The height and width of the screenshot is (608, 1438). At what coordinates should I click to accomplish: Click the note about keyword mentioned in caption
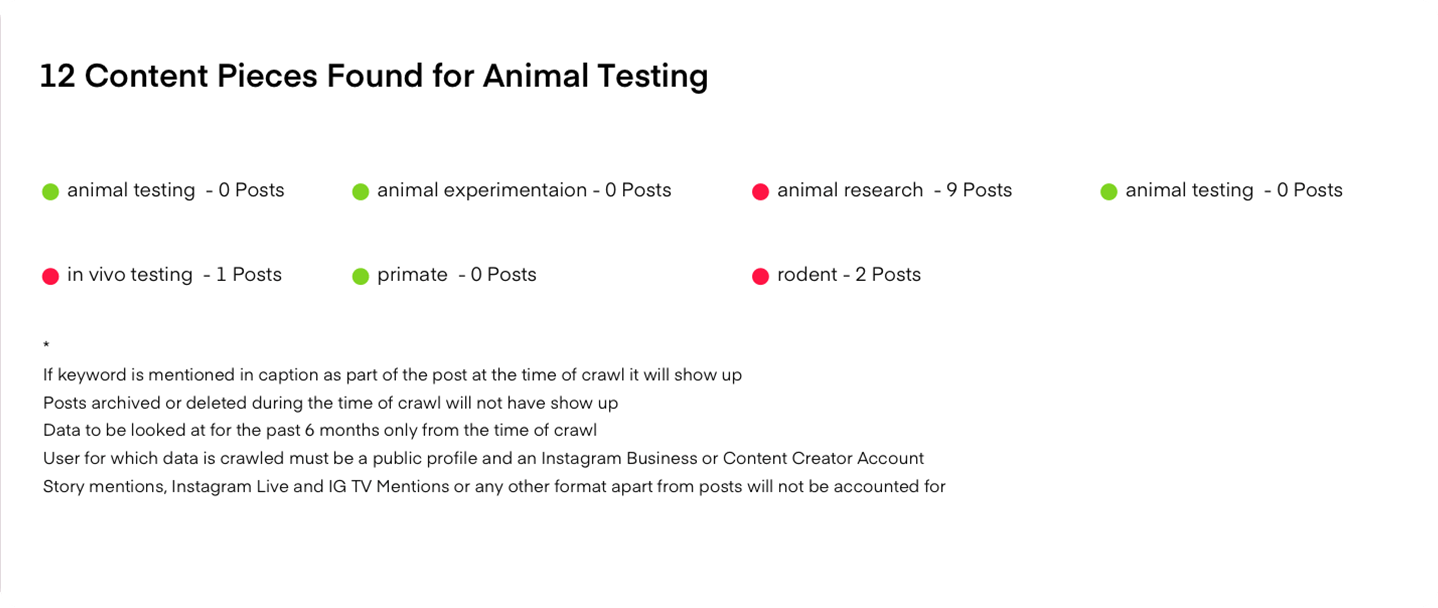(392, 375)
